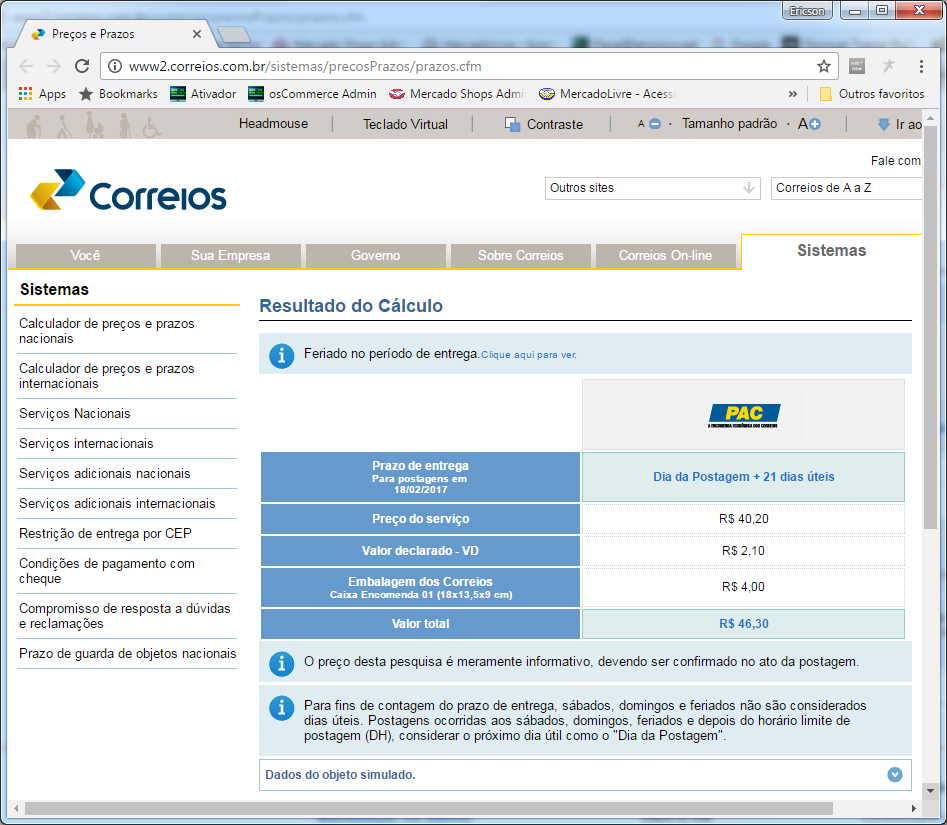Viewport: 947px width, 825px height.
Task: Click the Clique aqui para ver holiday link
Action: pos(528,355)
